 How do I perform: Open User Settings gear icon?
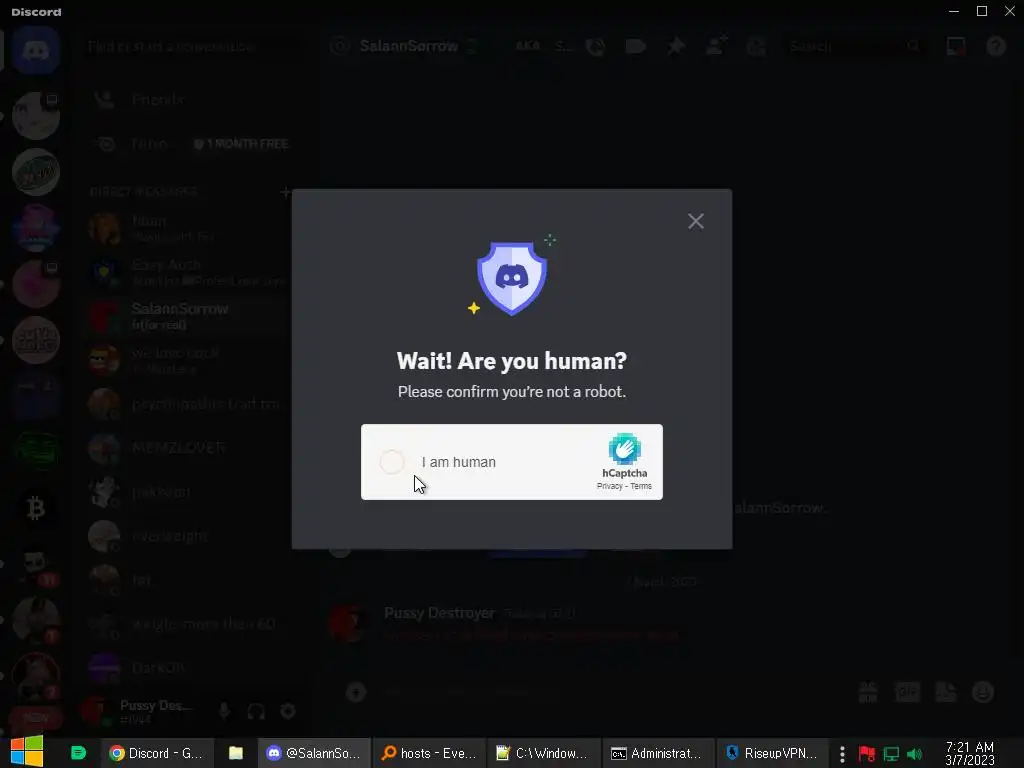288,711
